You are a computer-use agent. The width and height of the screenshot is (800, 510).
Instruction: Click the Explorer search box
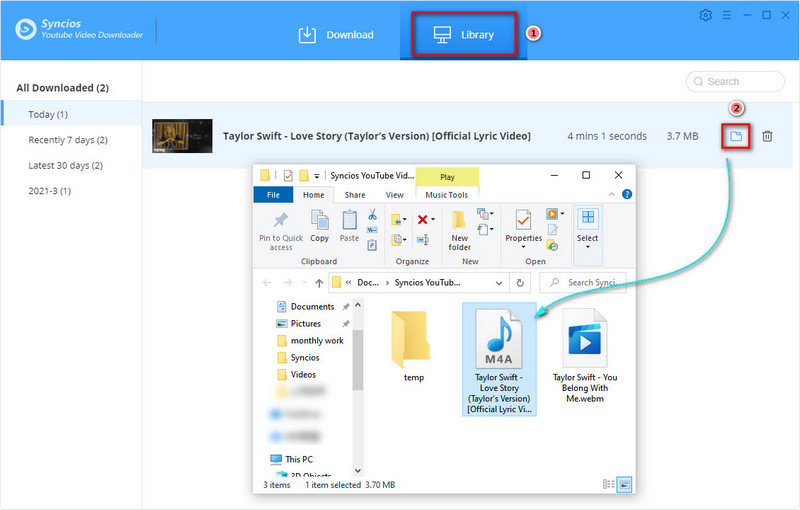582,283
